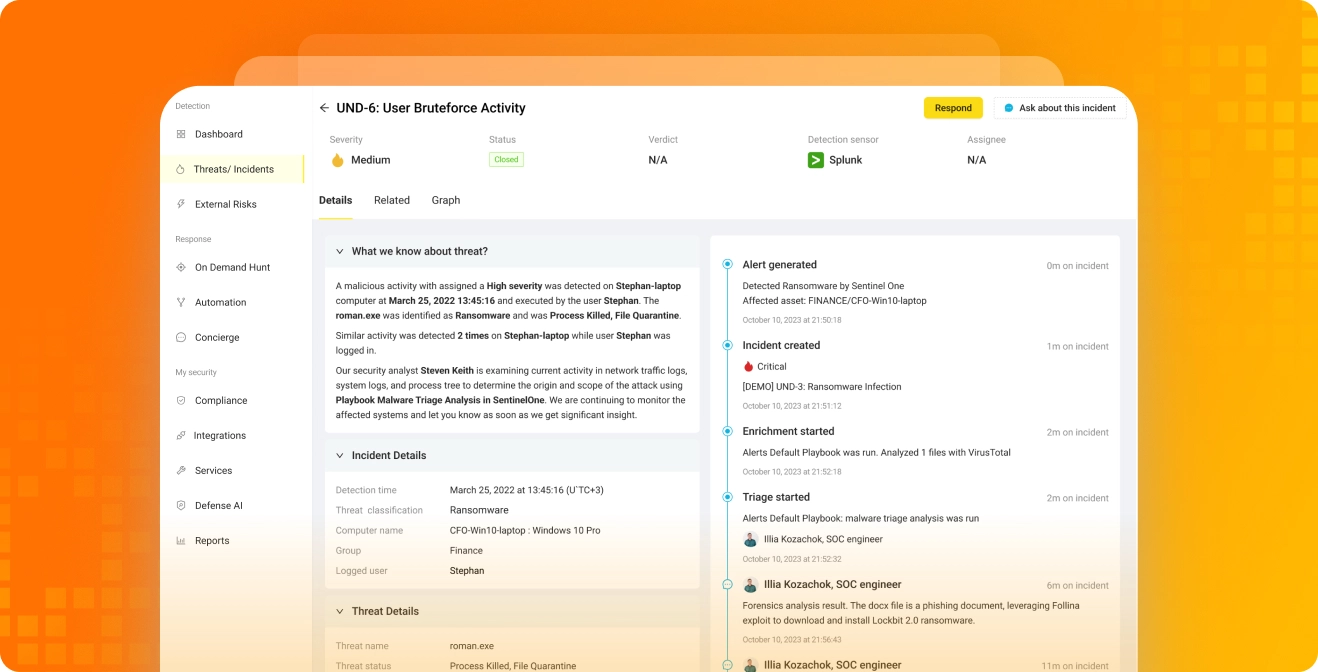Collapse the Threat Details section
The width and height of the screenshot is (1318, 672).
[340, 611]
